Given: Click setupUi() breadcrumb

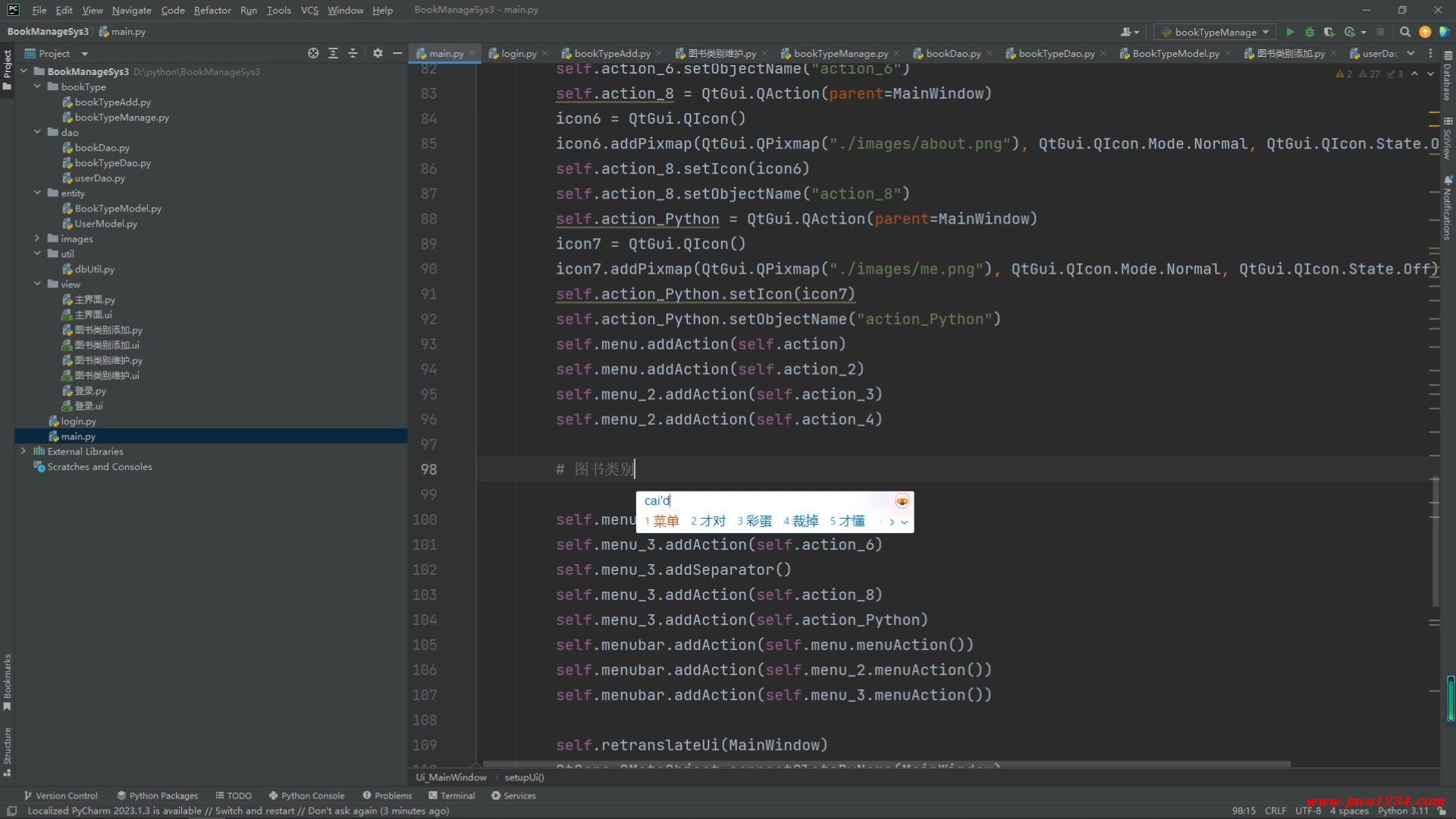Looking at the screenshot, I should coord(524,777).
